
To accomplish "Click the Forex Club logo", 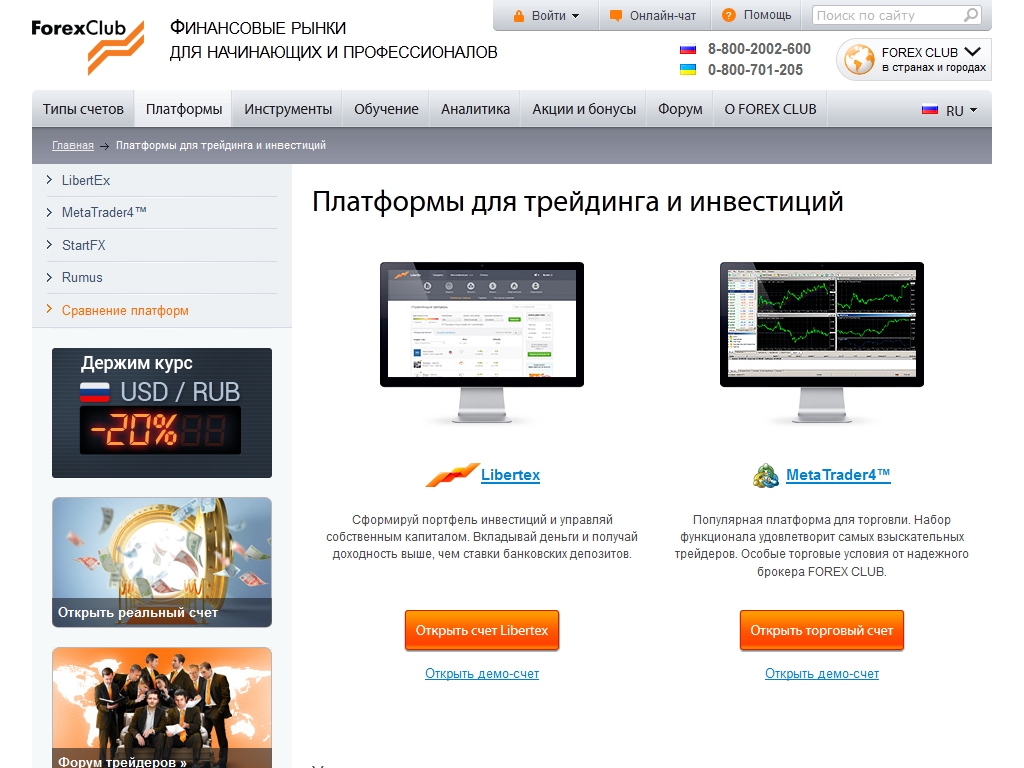I will 87,46.
